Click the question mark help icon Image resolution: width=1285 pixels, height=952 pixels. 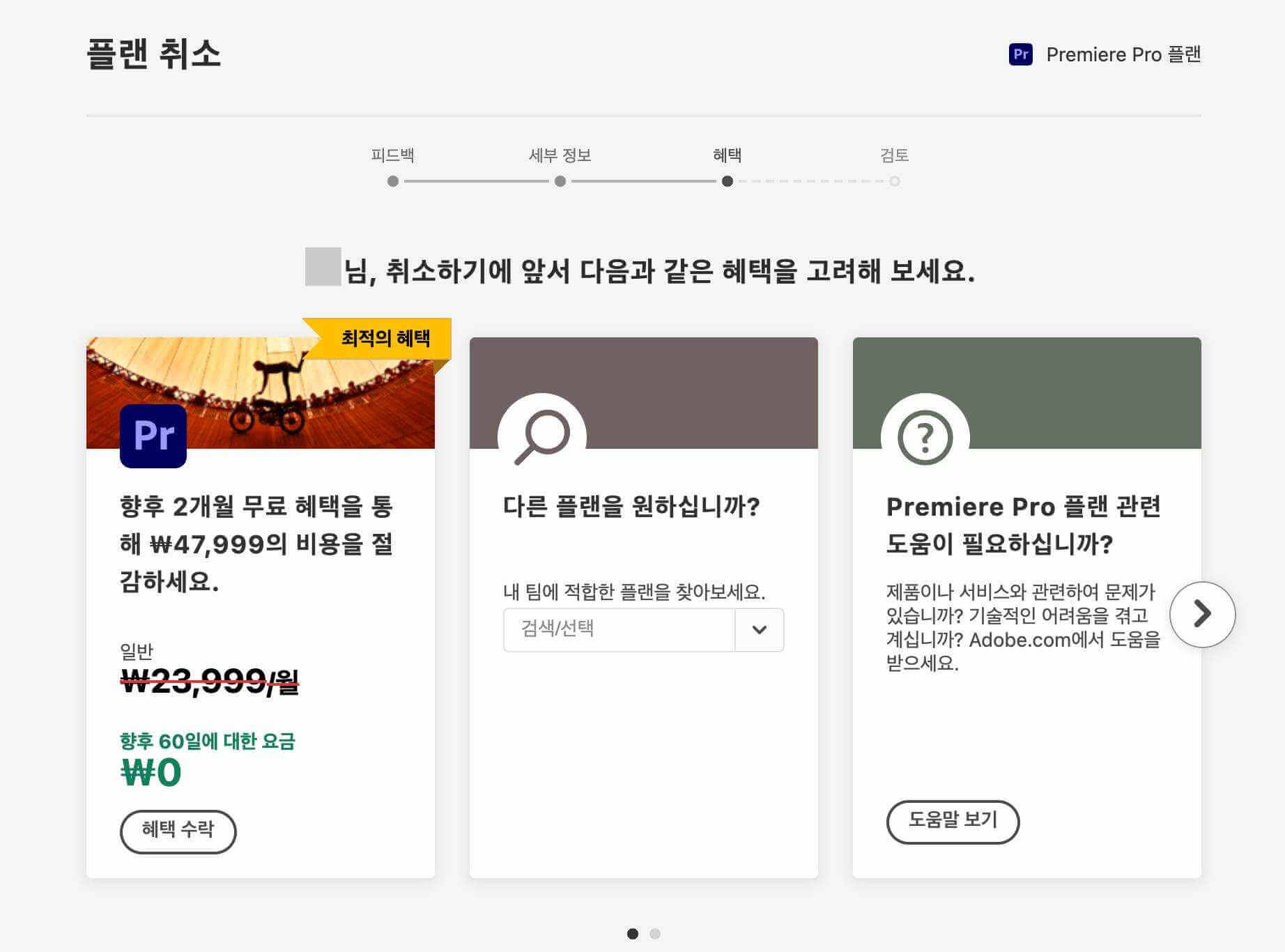coord(925,438)
